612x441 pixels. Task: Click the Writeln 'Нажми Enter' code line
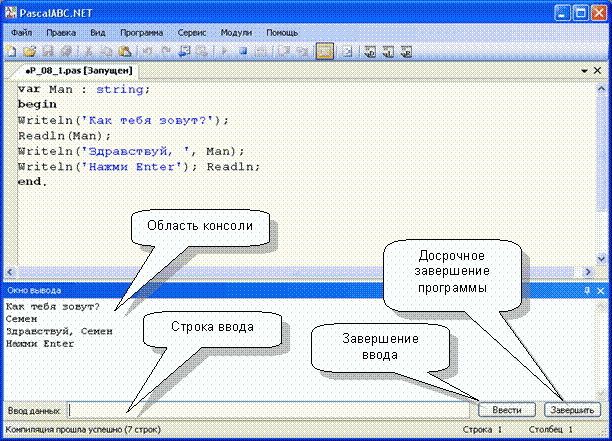tap(139, 167)
